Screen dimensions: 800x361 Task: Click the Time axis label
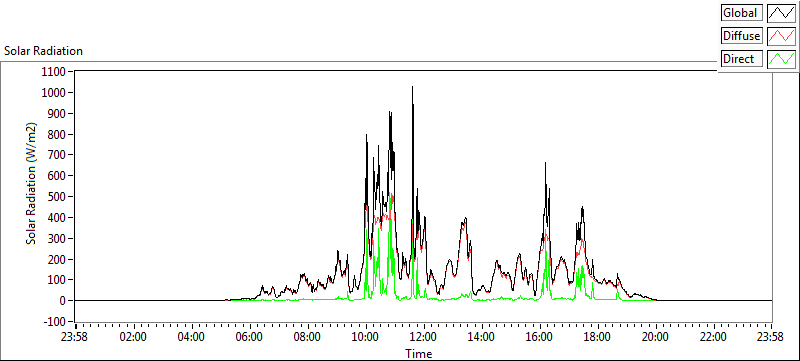[x=419, y=353]
